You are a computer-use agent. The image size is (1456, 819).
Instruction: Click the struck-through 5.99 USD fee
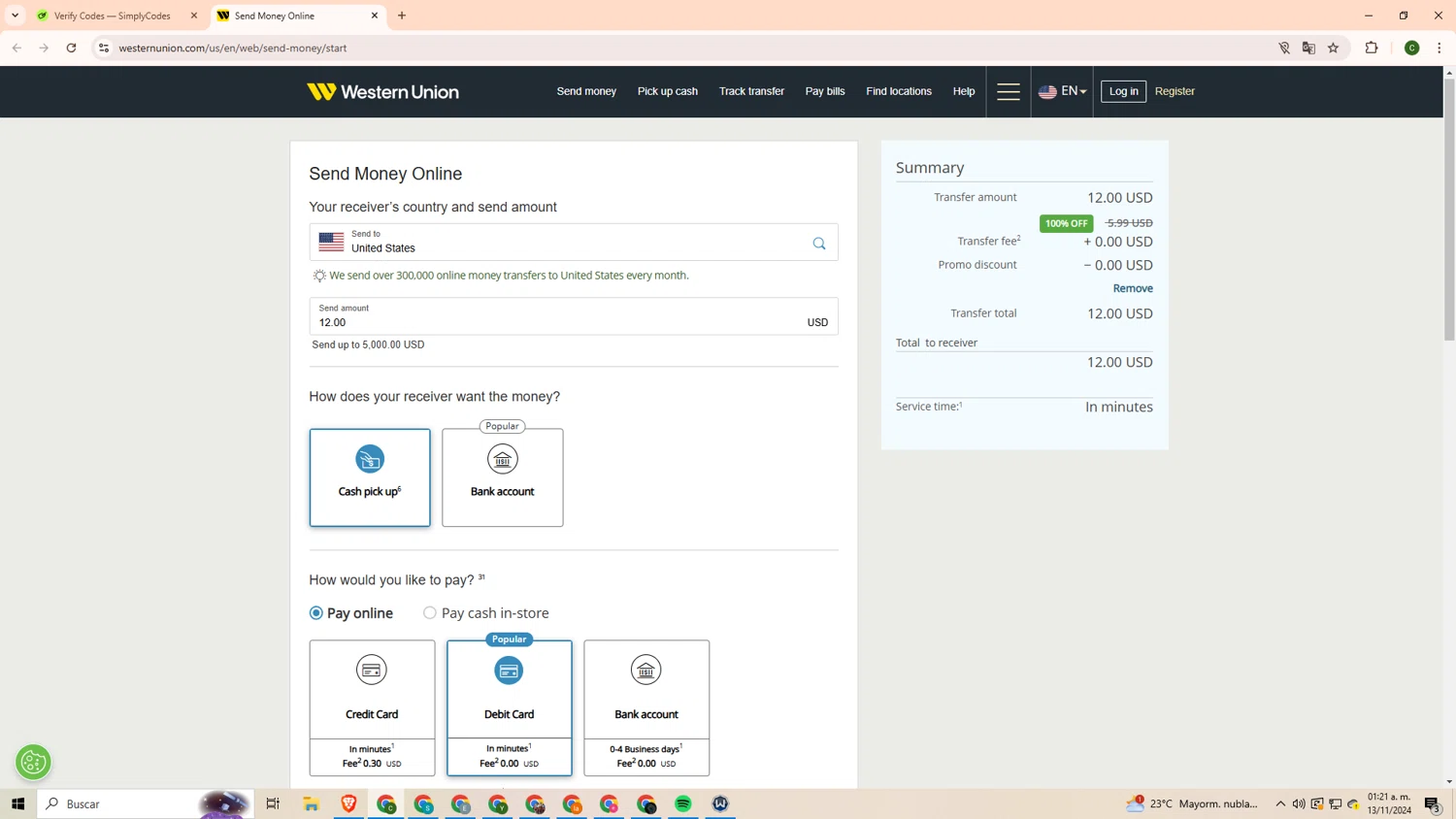1129,223
